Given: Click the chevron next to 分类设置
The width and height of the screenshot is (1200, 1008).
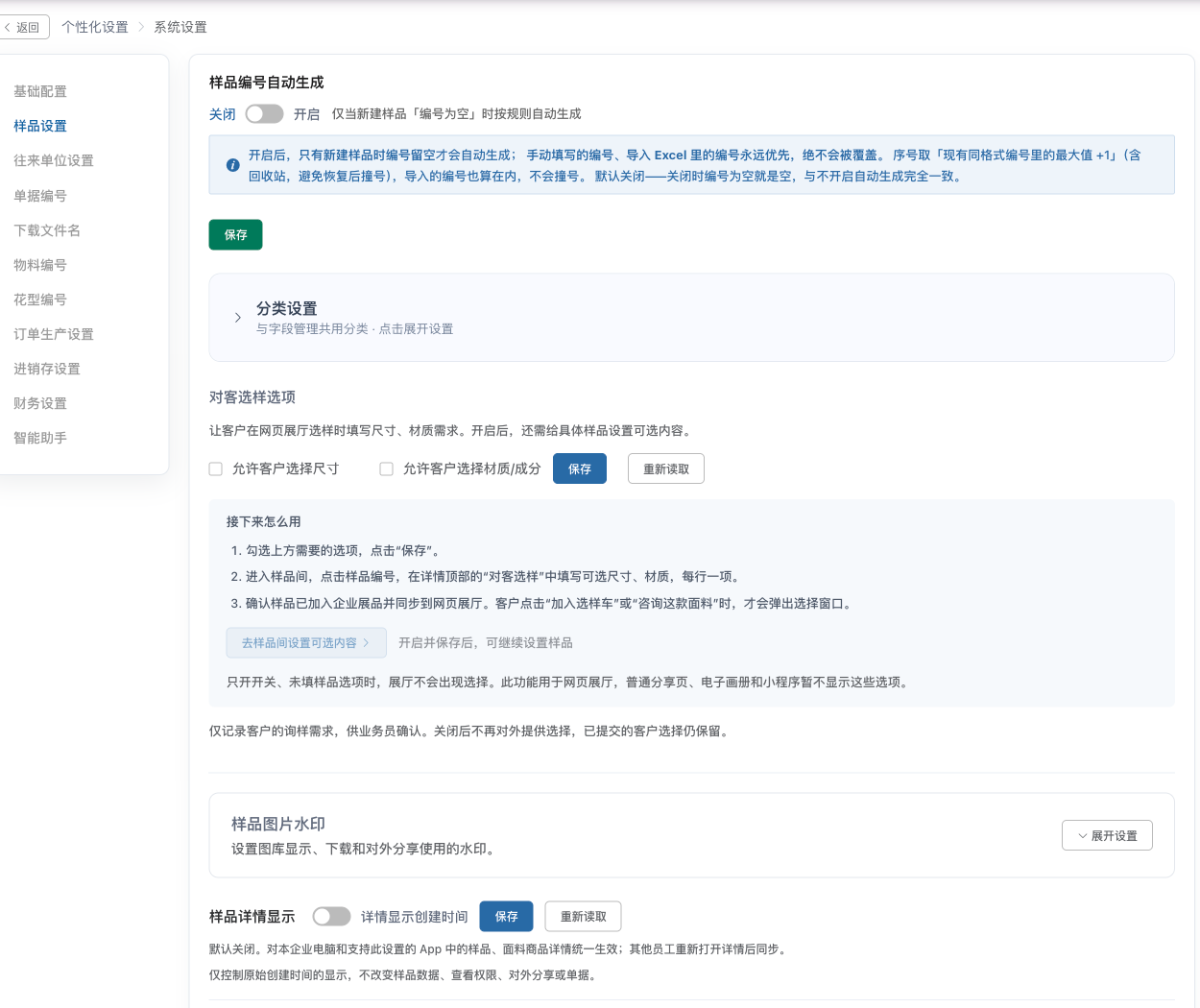Looking at the screenshot, I should (x=238, y=318).
